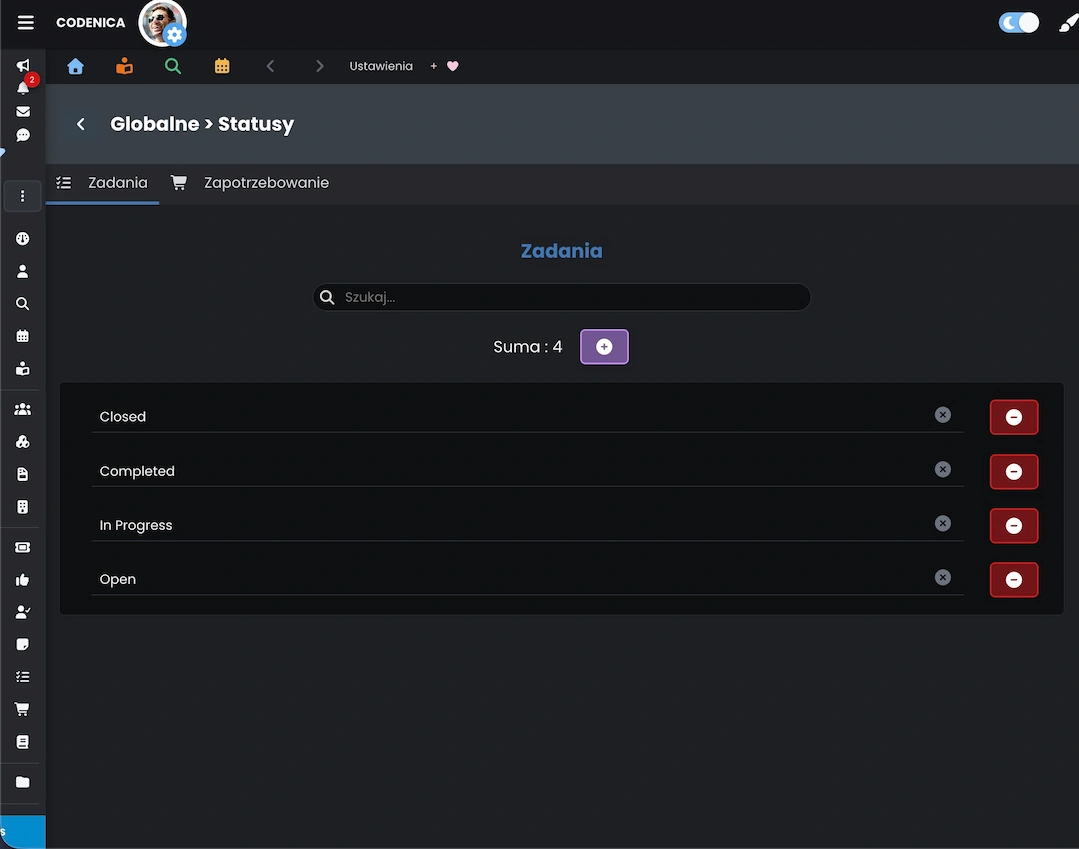Expand the three-dot sidebar menu
Image resolution: width=1079 pixels, height=849 pixels.
tap(23, 196)
